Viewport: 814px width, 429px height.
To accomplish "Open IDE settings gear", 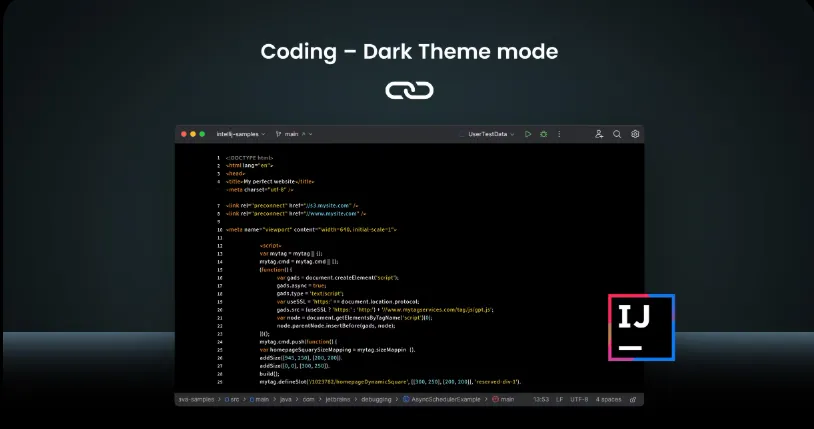I will pyautogui.click(x=635, y=133).
